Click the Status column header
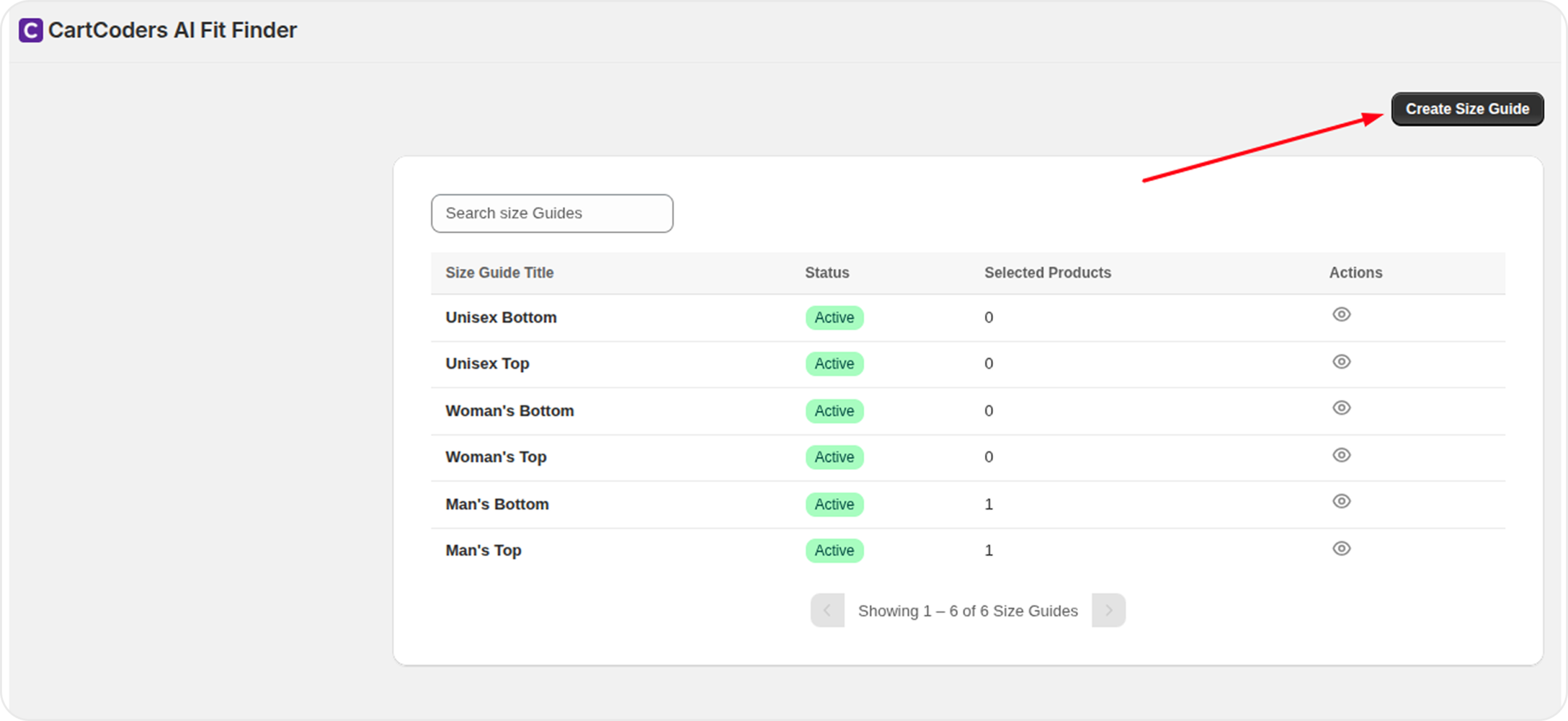 point(826,273)
